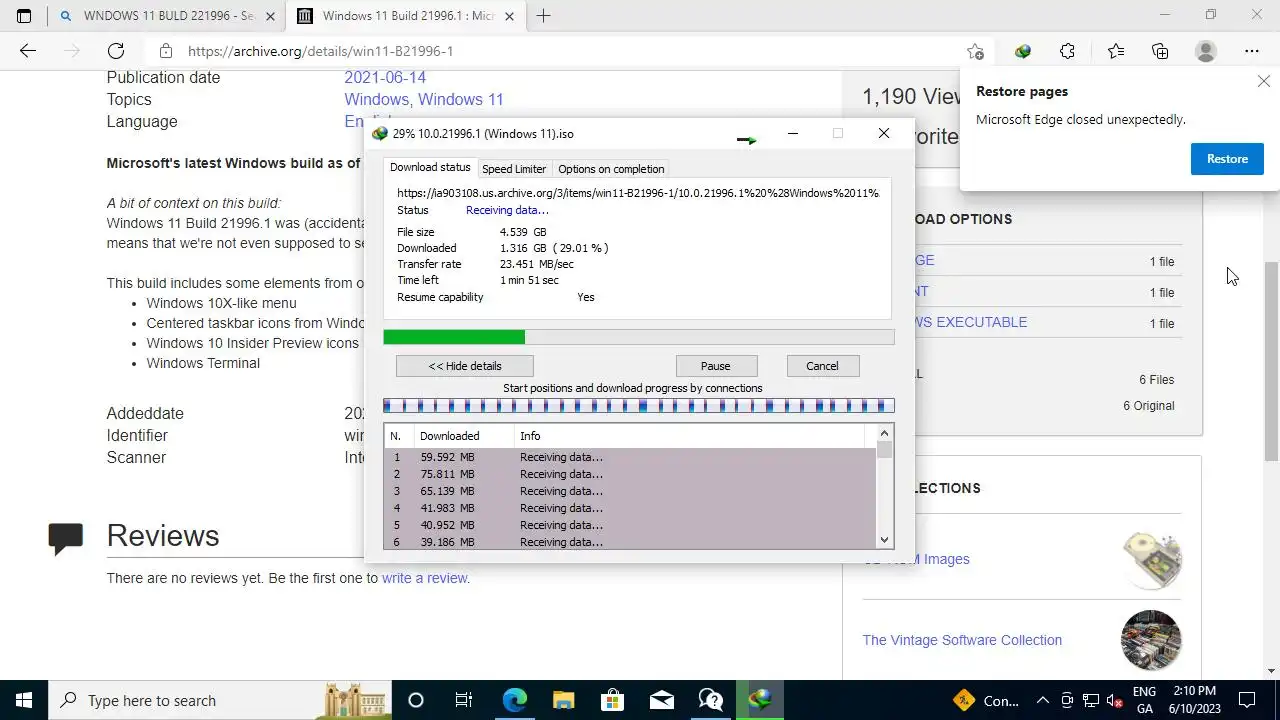Open the Windows, Windows 11 topics link
The height and width of the screenshot is (720, 1280).
[x=424, y=99]
